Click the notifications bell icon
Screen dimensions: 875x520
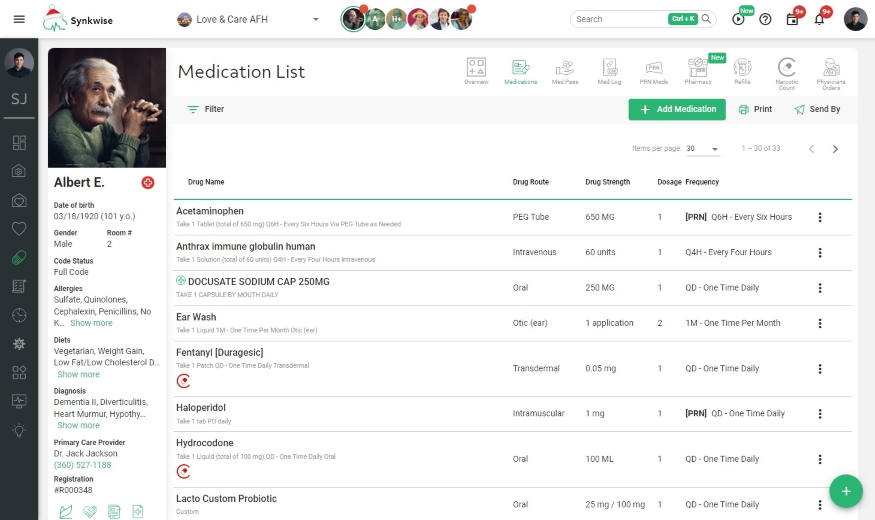(x=819, y=19)
